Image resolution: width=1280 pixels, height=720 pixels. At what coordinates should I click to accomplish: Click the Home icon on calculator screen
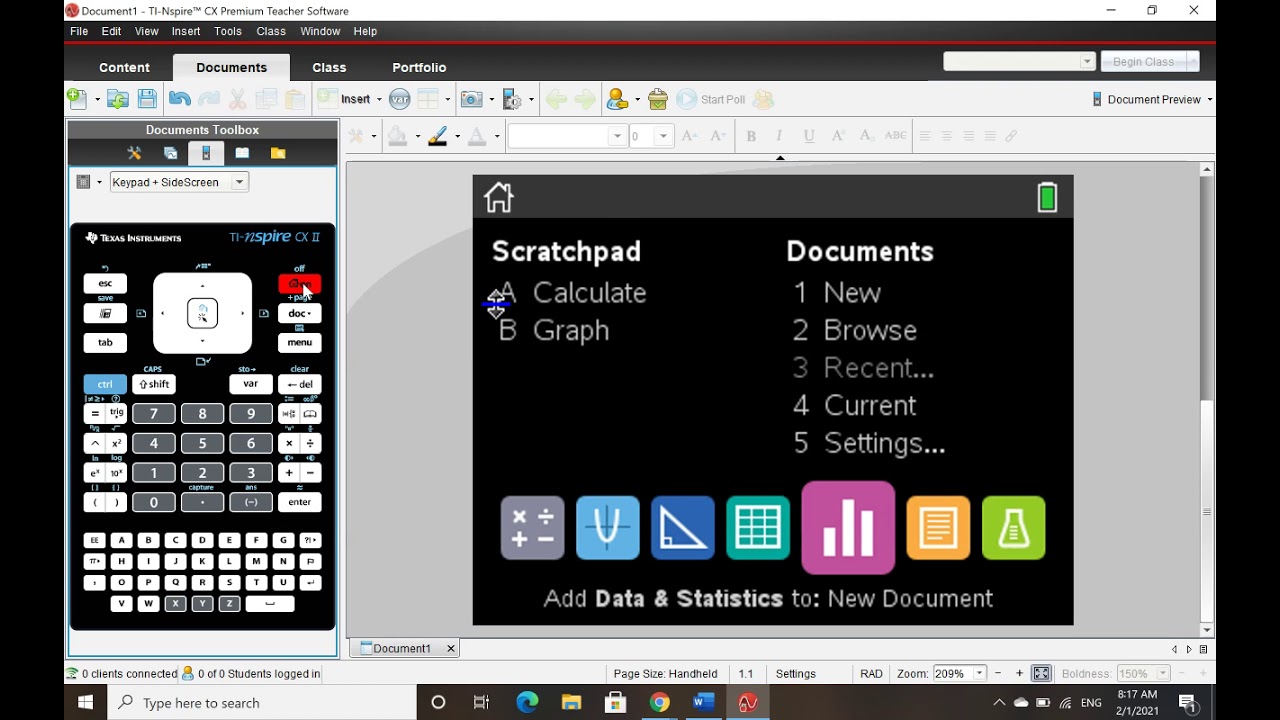(x=498, y=197)
